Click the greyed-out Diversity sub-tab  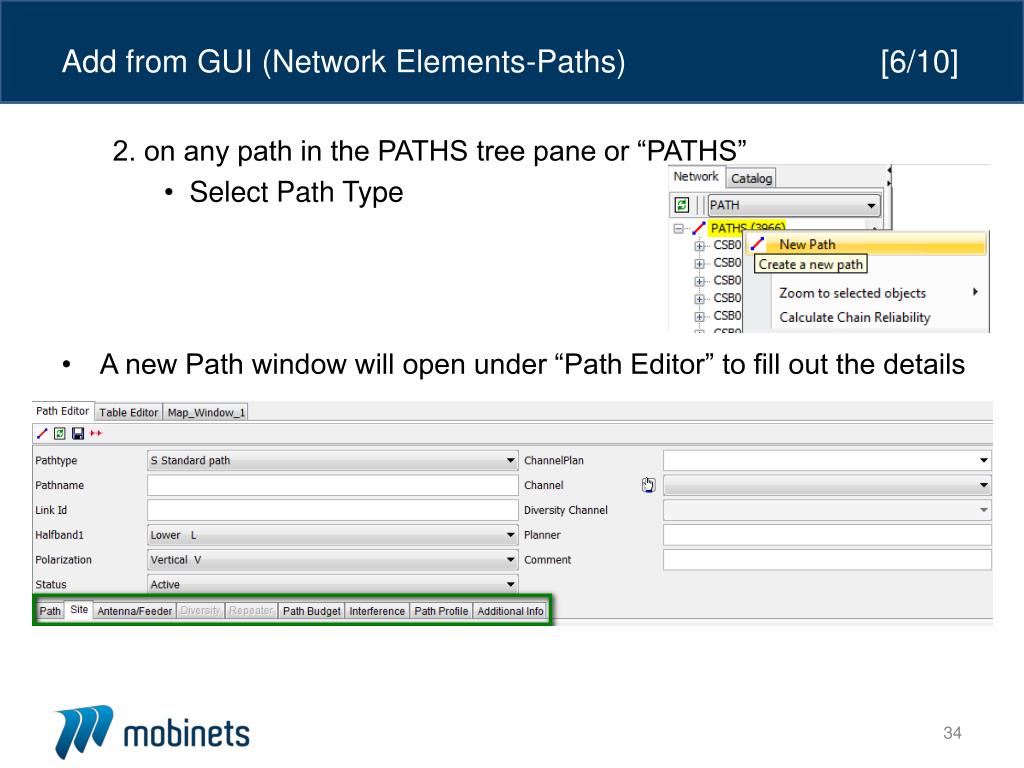tap(200, 611)
